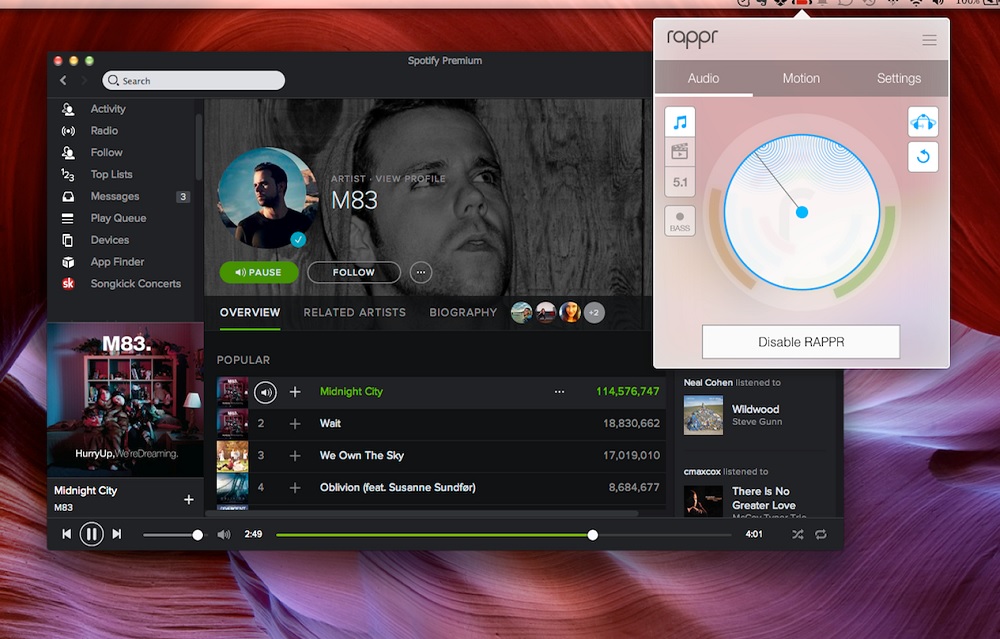The height and width of the screenshot is (639, 1000).
Task: Skip to the next track
Action: [x=117, y=534]
